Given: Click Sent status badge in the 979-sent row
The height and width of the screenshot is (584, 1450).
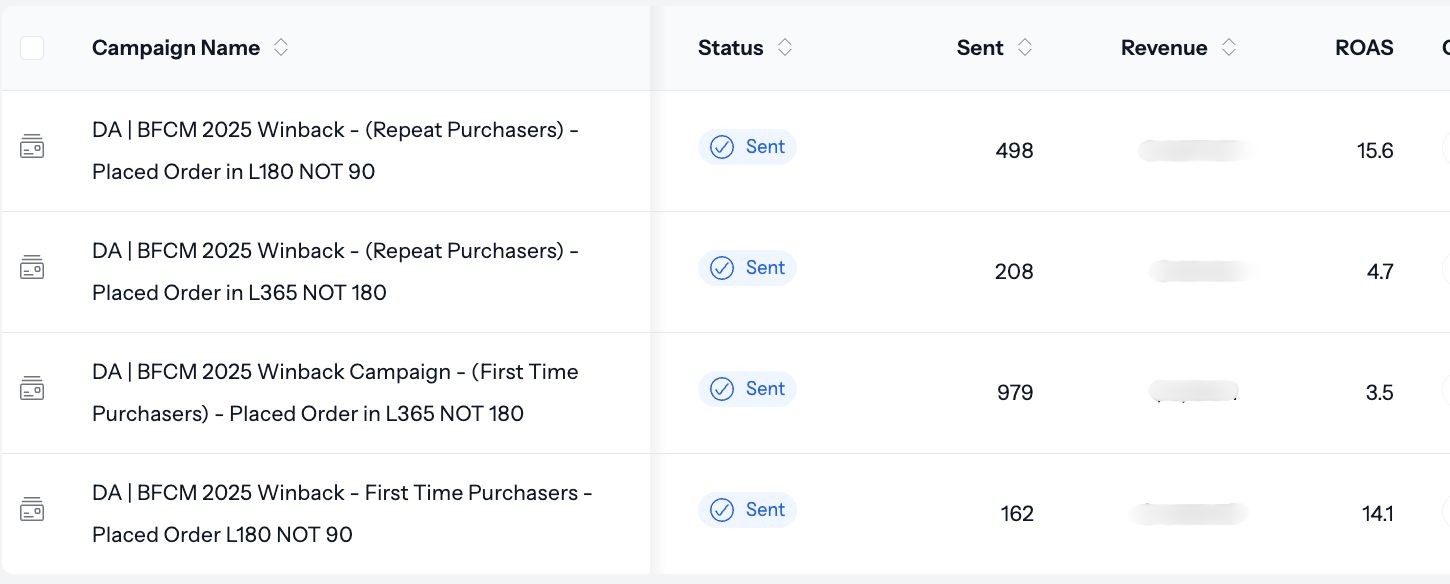Looking at the screenshot, I should pos(747,389).
